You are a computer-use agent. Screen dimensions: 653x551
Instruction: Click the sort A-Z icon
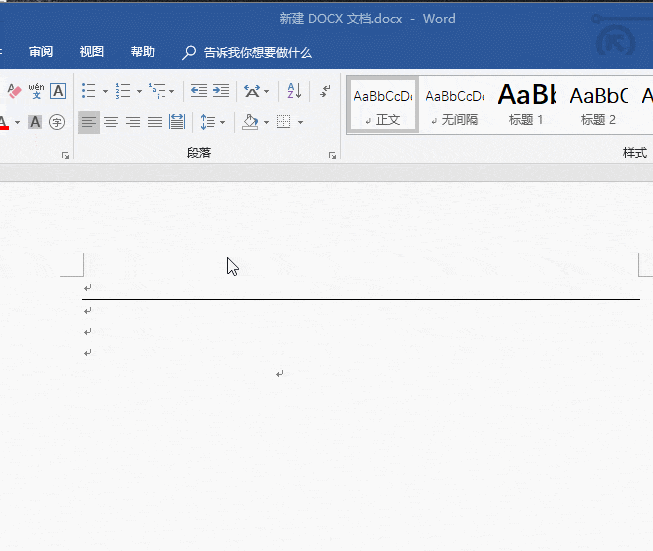294,91
